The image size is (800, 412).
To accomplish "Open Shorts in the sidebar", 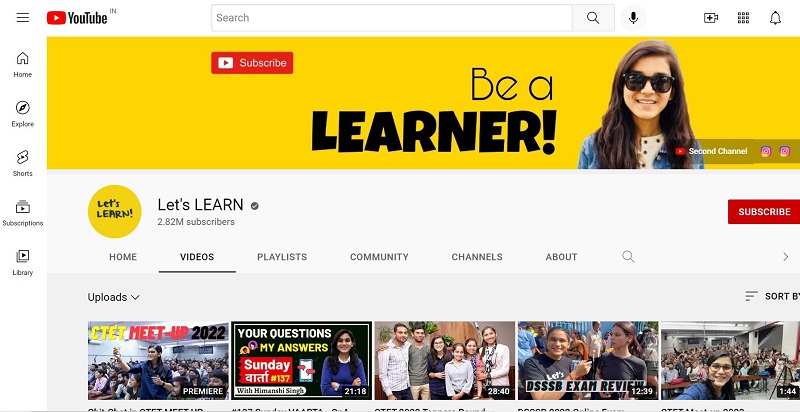I will click(22, 163).
